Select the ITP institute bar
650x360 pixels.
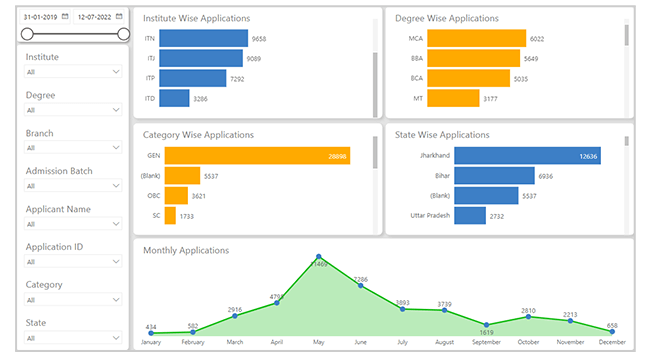(193, 78)
